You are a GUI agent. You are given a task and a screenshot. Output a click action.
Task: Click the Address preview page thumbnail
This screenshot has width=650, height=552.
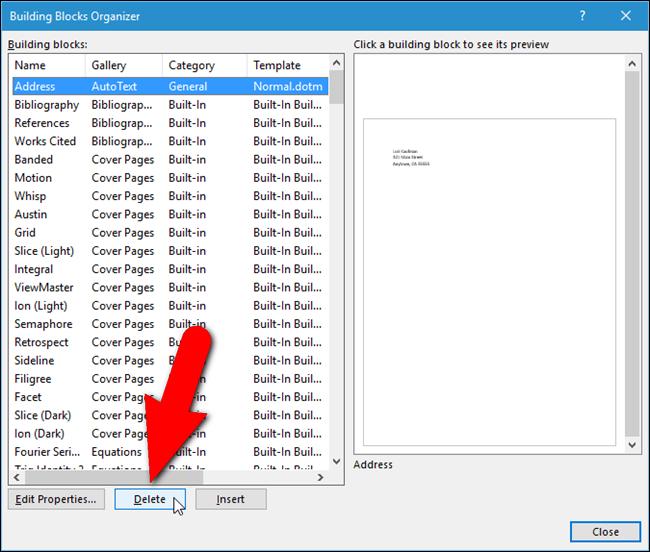pyautogui.click(x=489, y=282)
